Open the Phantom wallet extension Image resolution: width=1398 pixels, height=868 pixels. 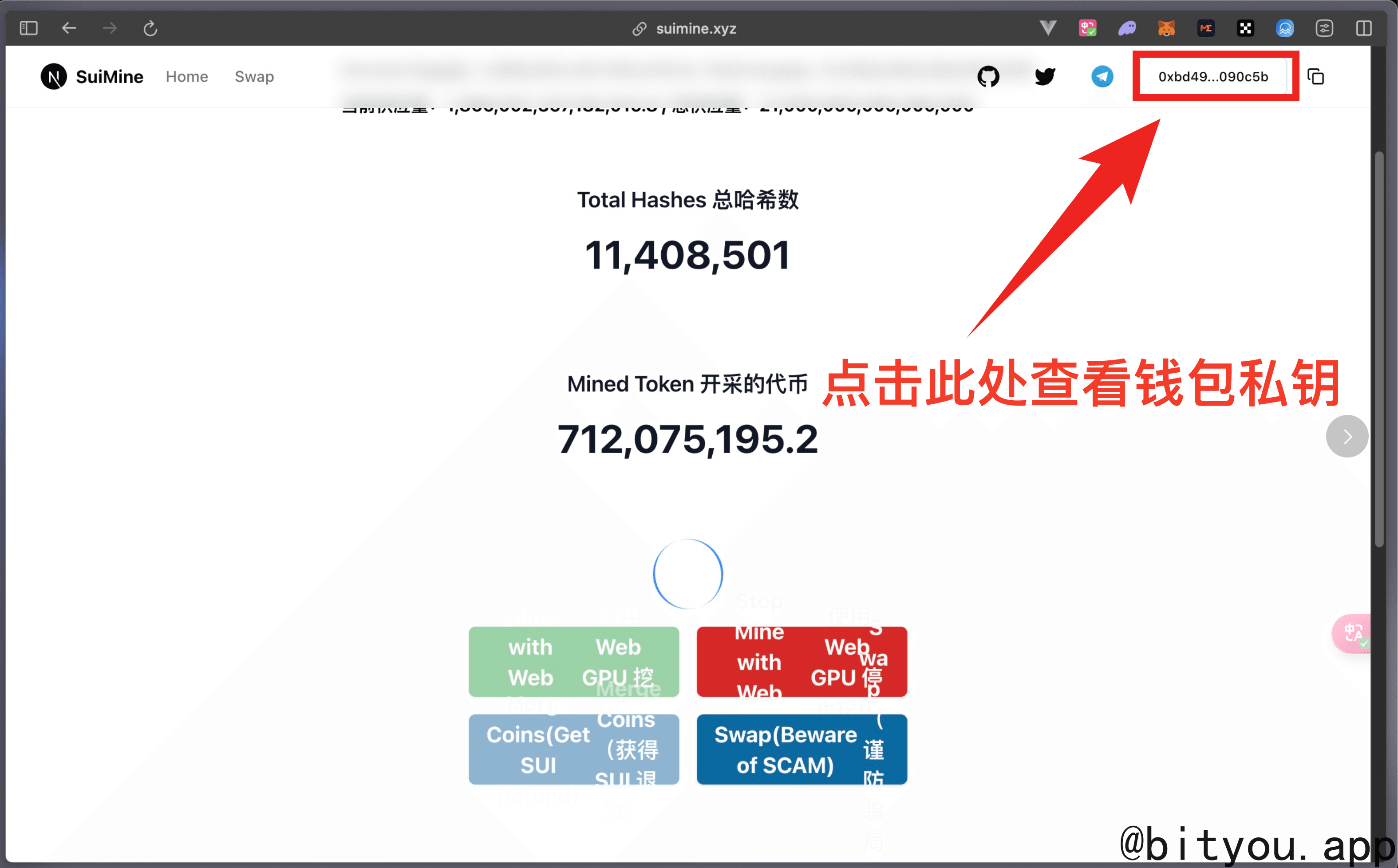[1127, 28]
